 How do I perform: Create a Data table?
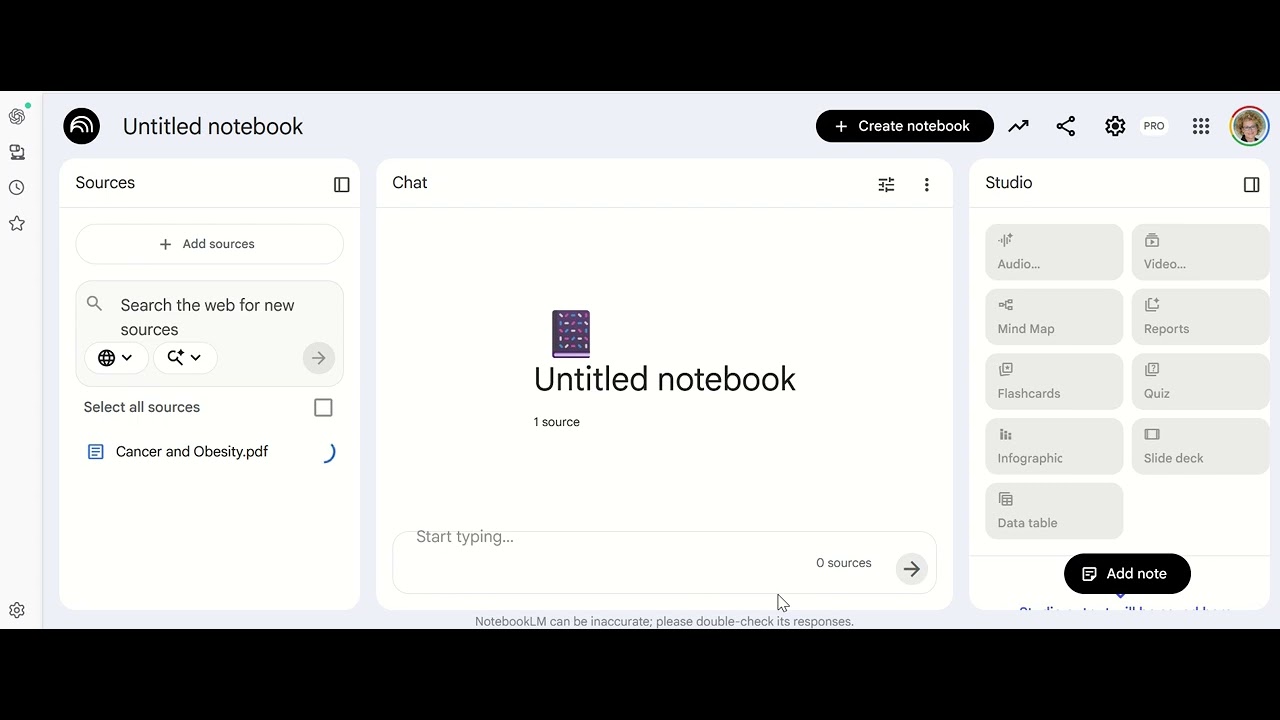(1054, 511)
